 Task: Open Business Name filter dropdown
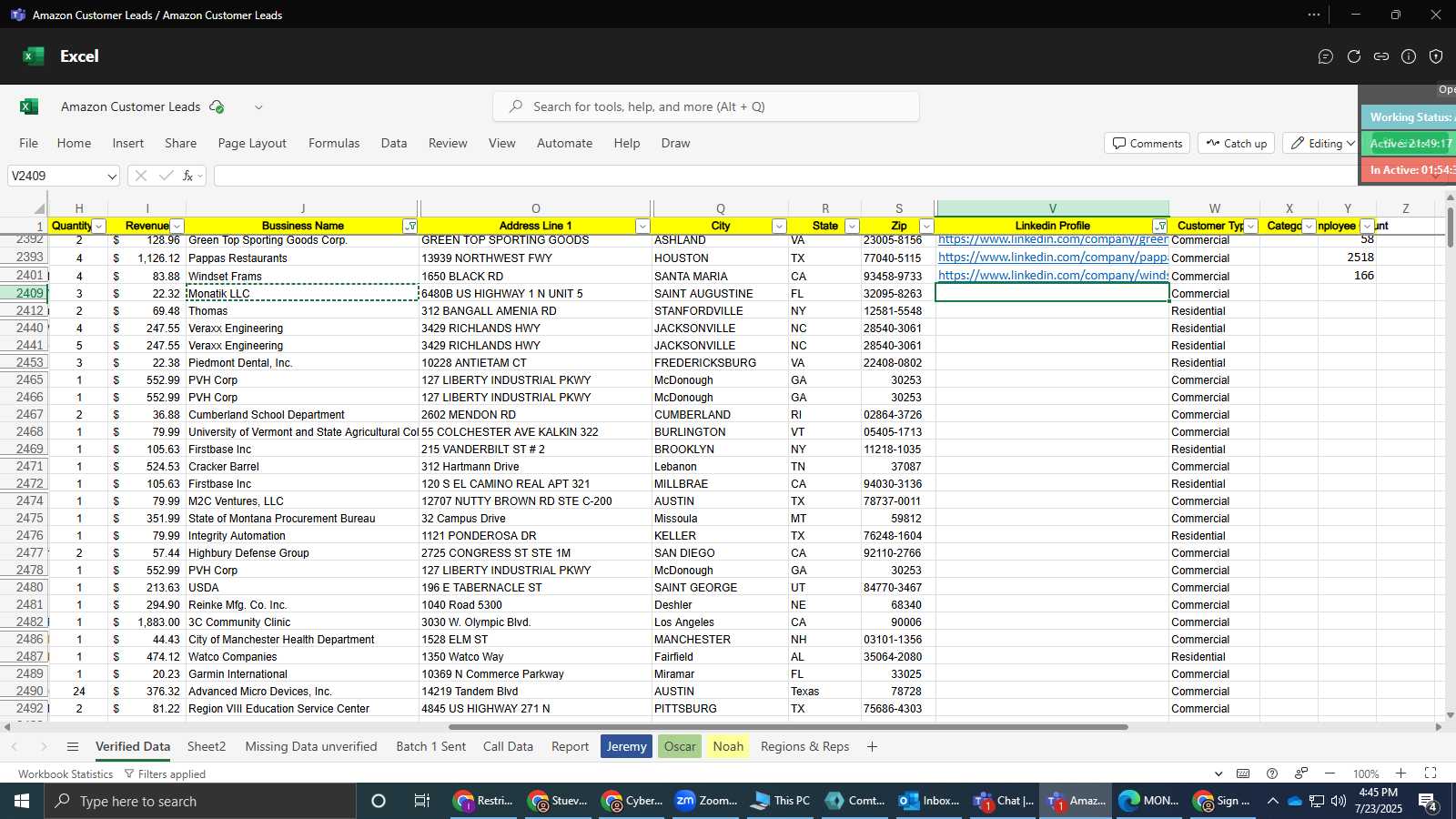tap(410, 226)
